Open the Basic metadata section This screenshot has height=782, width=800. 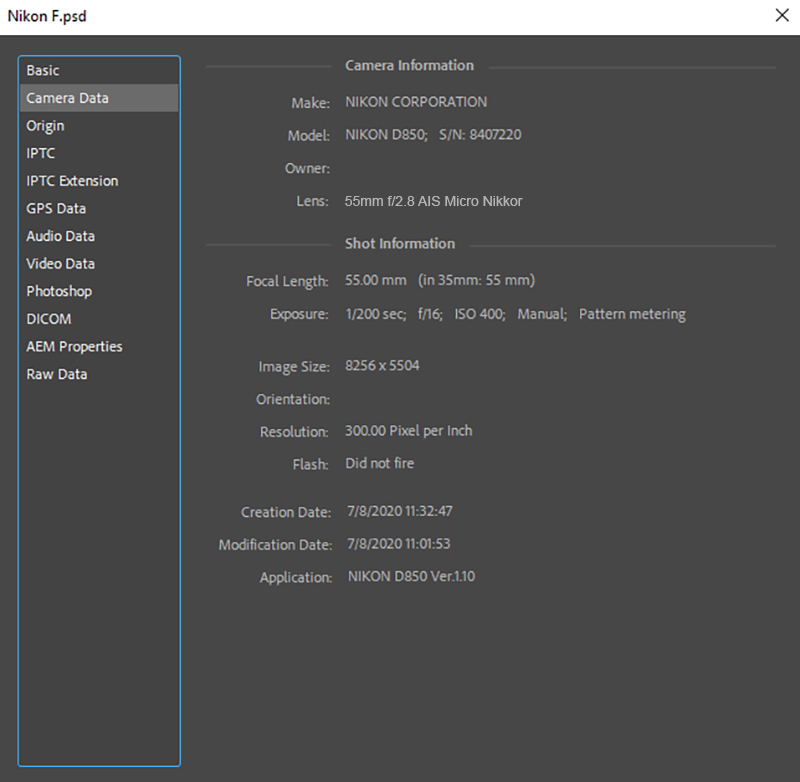[x=43, y=71]
